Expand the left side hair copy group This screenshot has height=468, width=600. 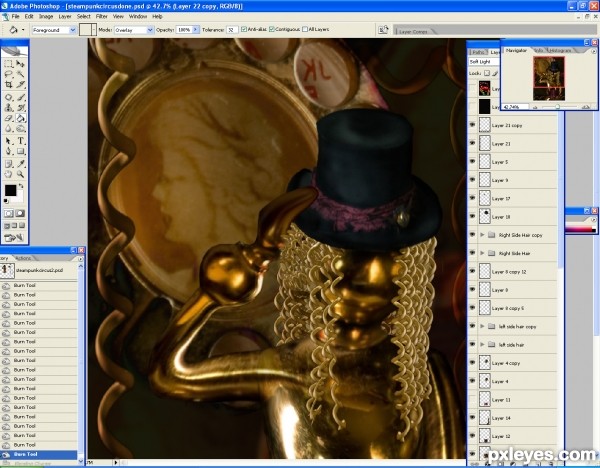[x=483, y=326]
